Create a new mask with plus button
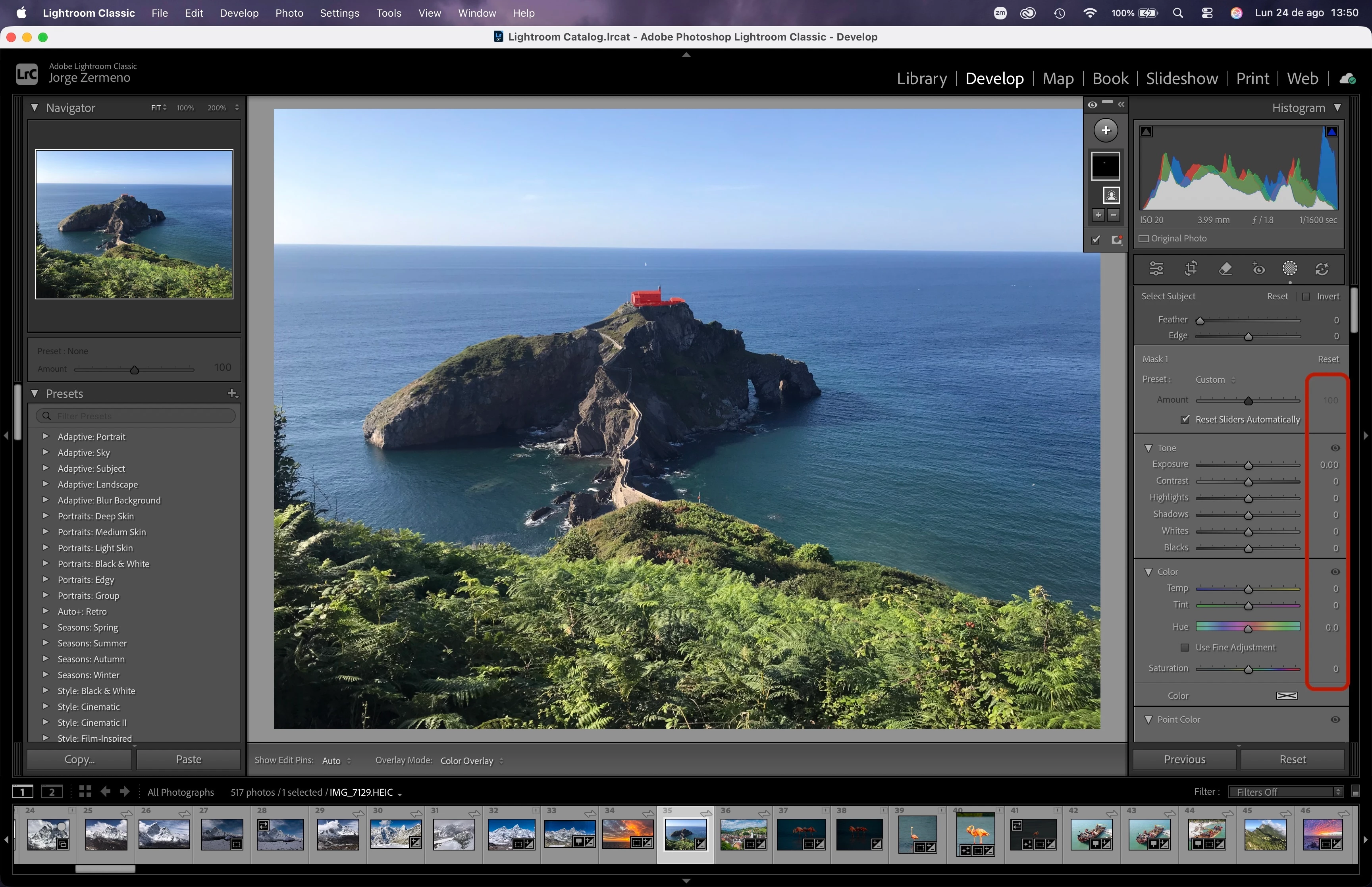Screen dimensions: 1372x887 [1106, 130]
